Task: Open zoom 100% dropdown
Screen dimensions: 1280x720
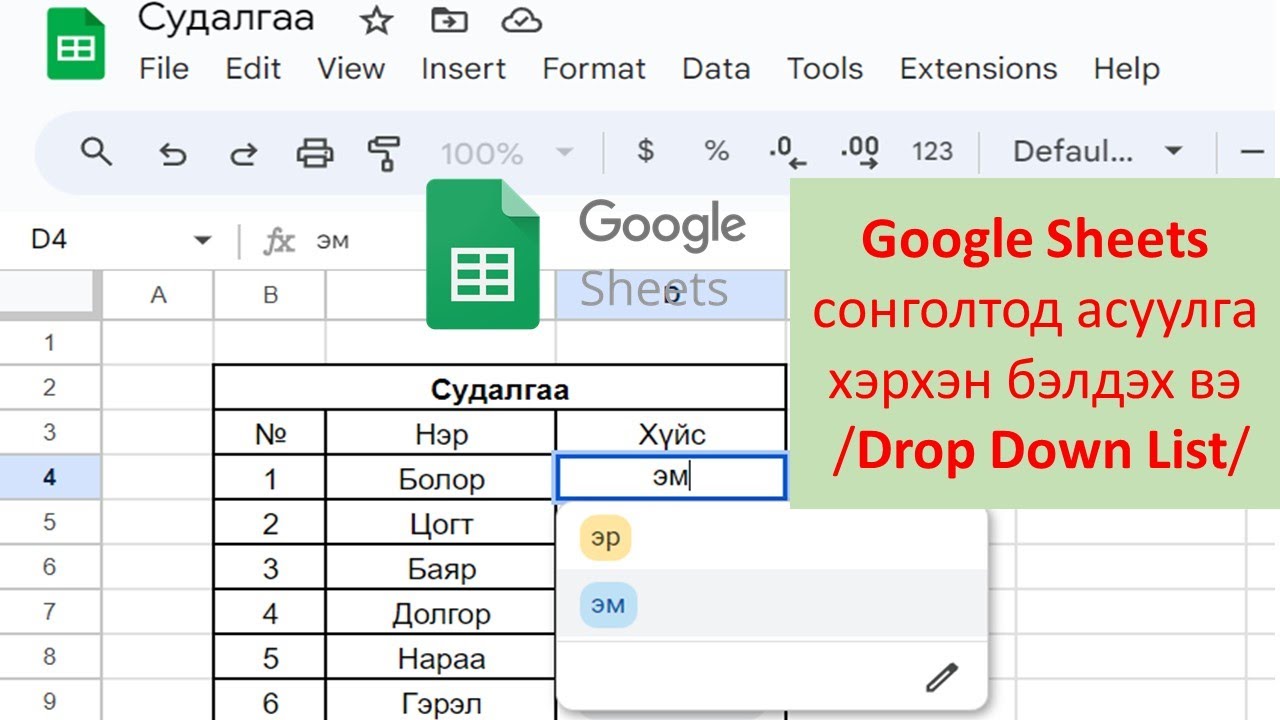Action: pyautogui.click(x=507, y=153)
